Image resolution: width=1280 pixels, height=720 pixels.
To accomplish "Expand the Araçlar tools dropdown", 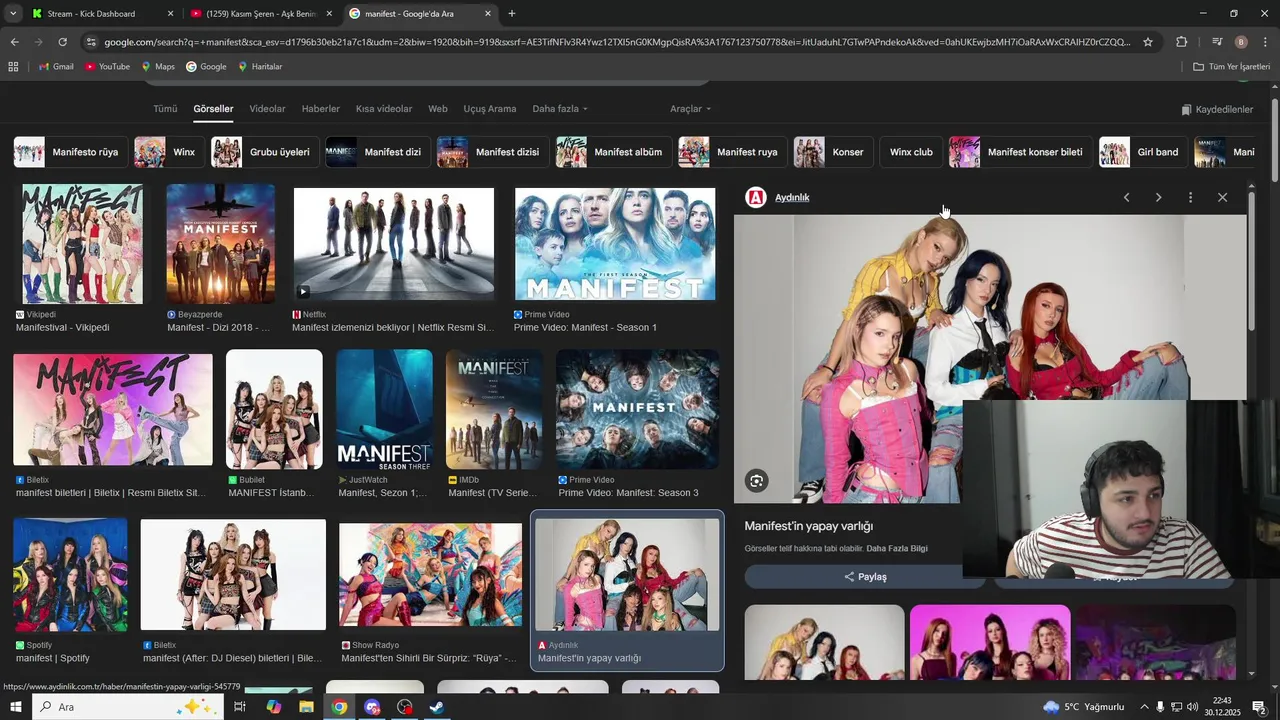I will 690,109.
